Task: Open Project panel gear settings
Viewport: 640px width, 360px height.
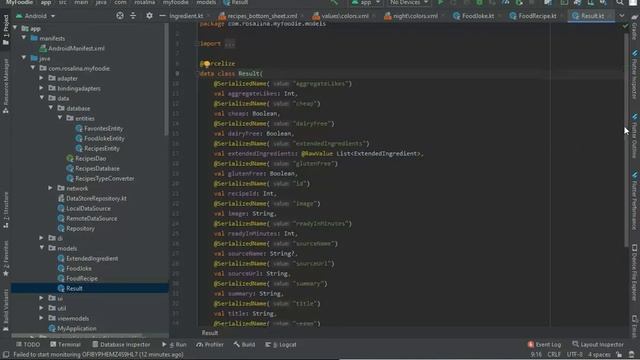Action: pos(149,16)
